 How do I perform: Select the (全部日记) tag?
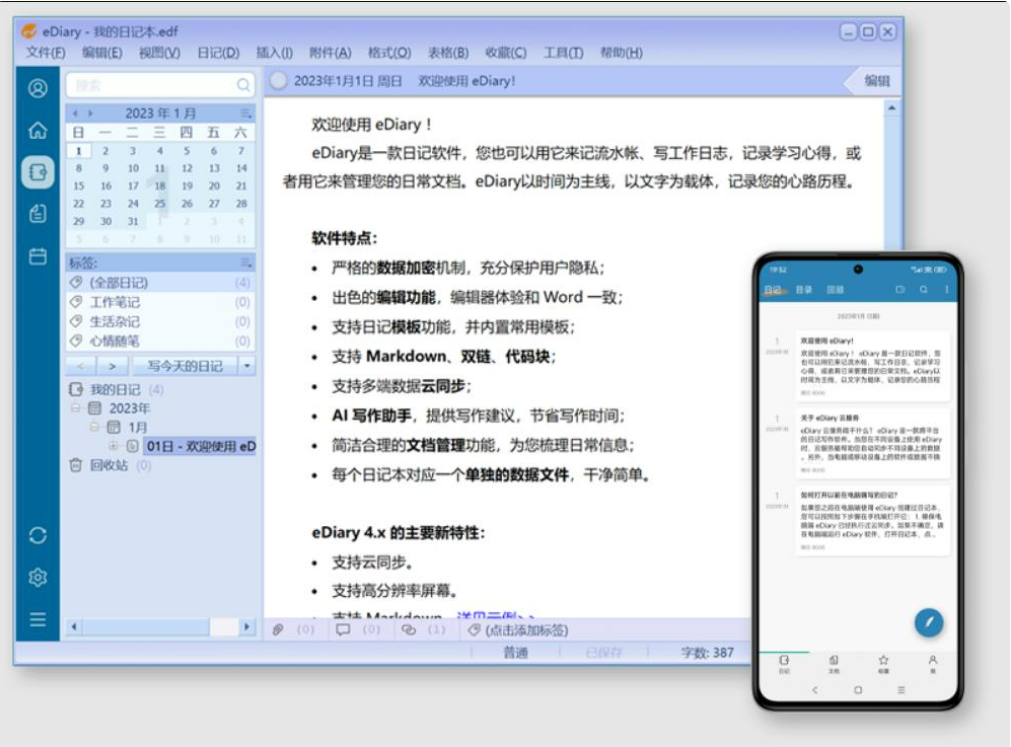click(x=161, y=282)
